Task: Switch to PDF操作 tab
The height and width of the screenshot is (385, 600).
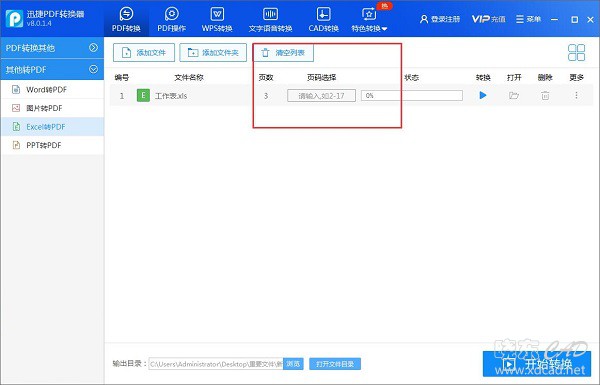Action: pyautogui.click(x=171, y=19)
